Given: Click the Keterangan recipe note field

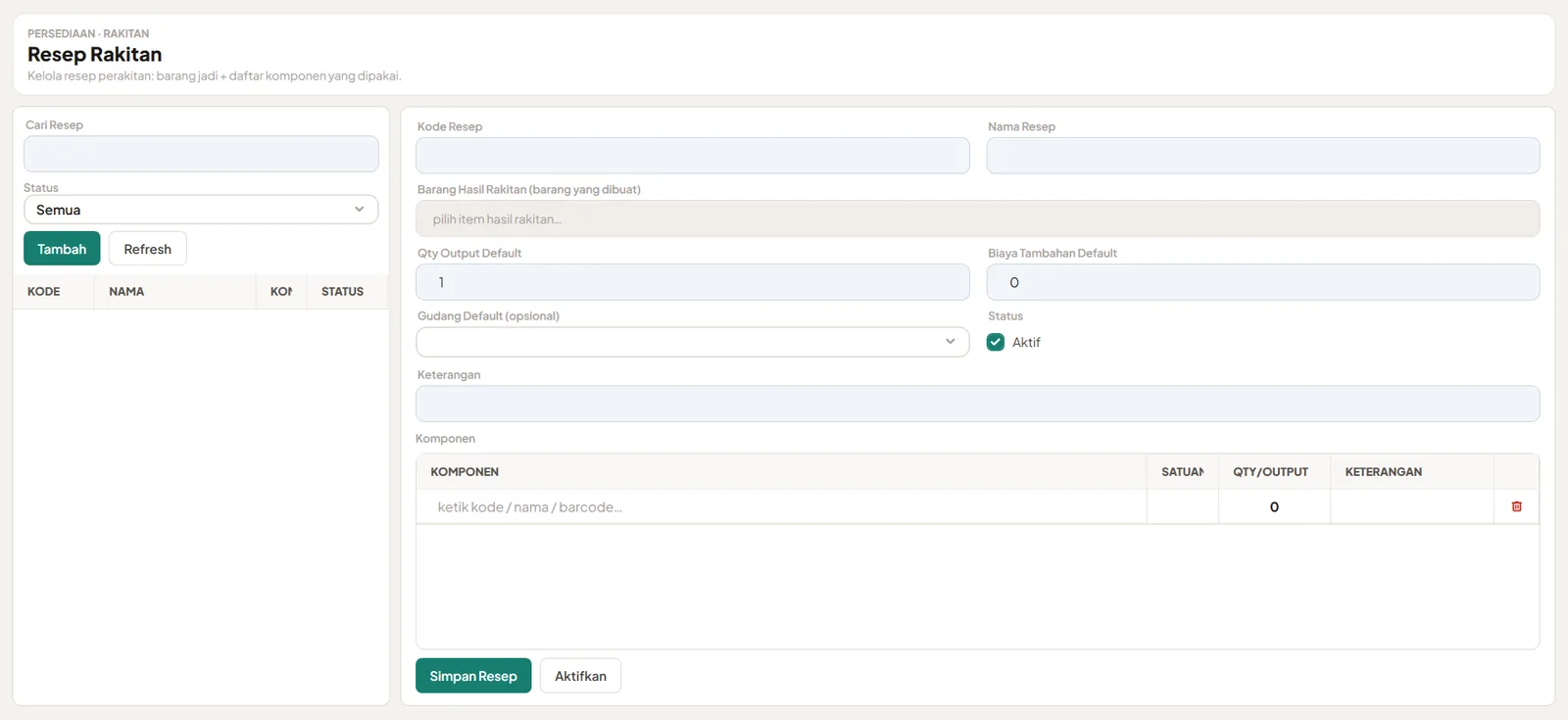Looking at the screenshot, I should tap(977, 404).
